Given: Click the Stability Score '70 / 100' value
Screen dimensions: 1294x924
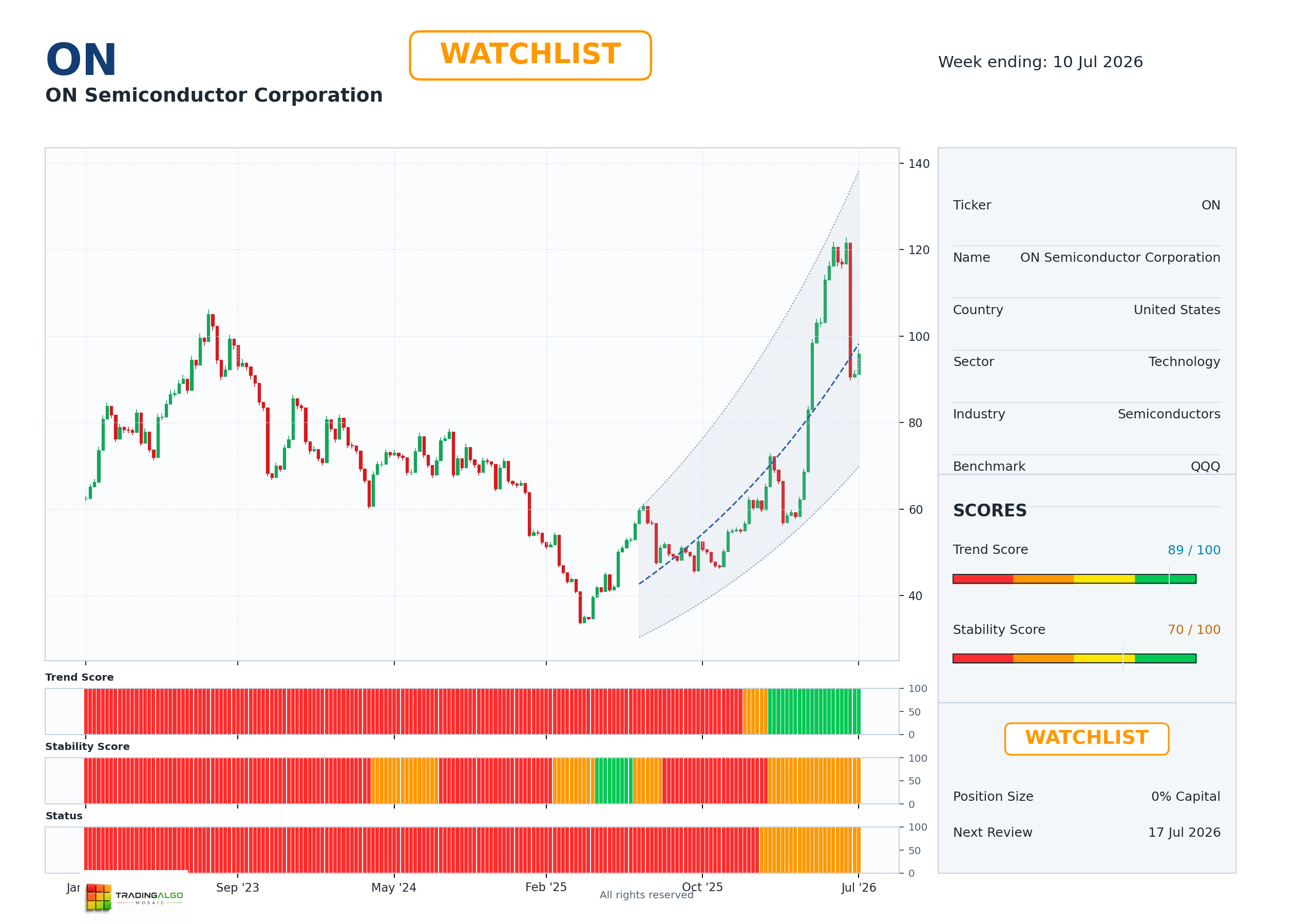Looking at the screenshot, I should pyautogui.click(x=1194, y=630).
